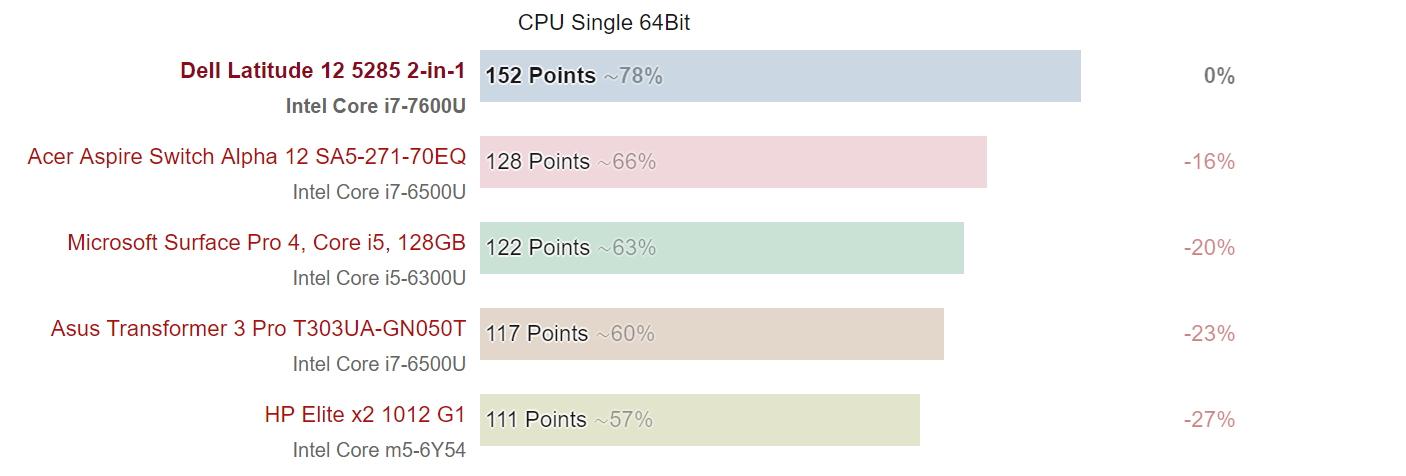Select the blue 152 Points bar
The width and height of the screenshot is (1406, 476).
[780, 76]
